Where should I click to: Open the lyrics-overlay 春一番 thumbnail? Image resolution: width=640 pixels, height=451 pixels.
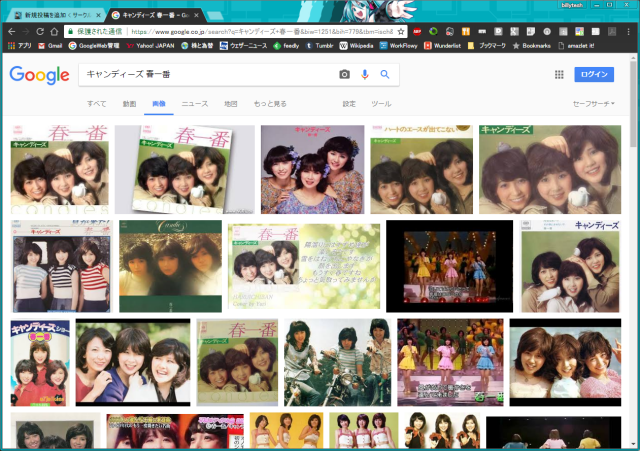click(304, 266)
